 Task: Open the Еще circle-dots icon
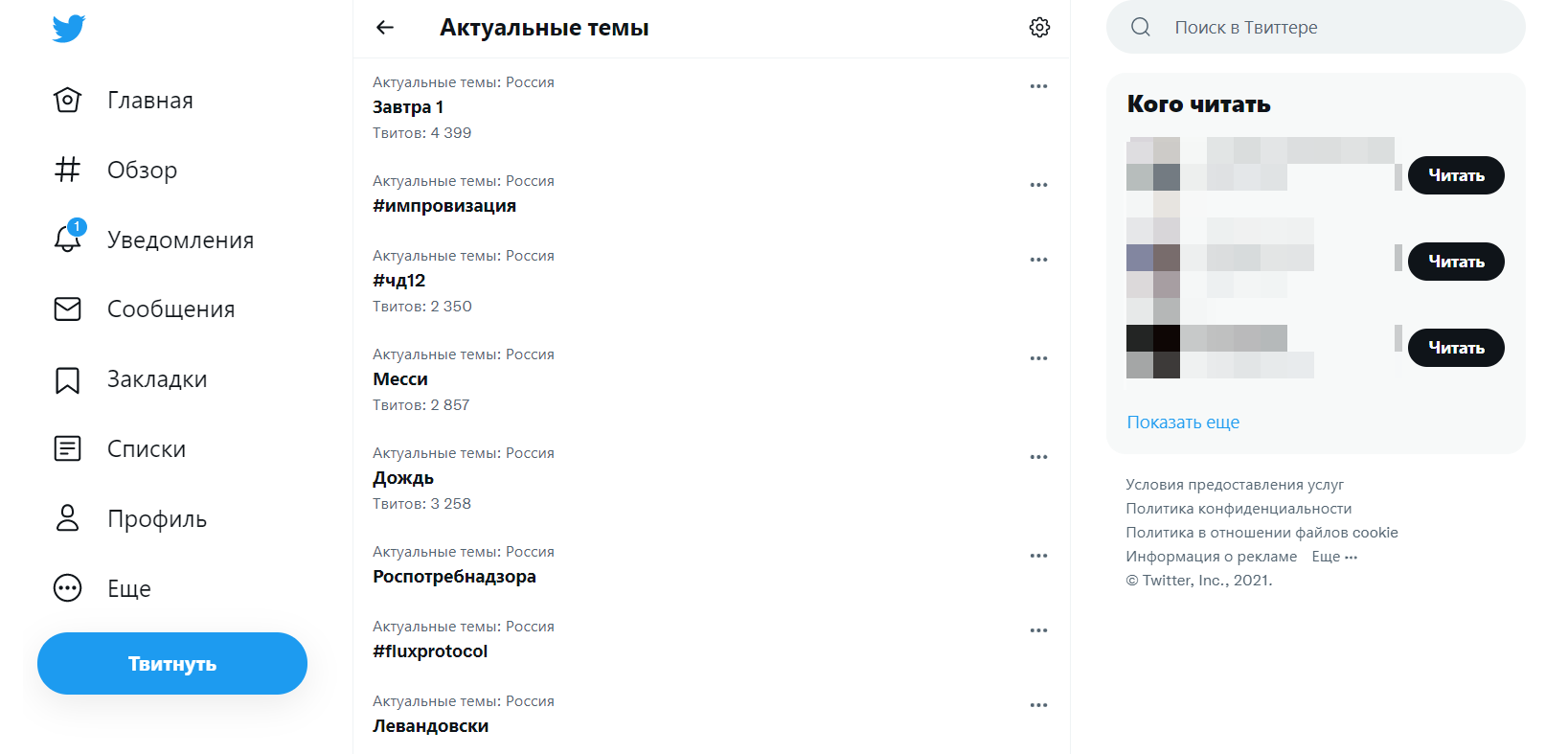67,588
